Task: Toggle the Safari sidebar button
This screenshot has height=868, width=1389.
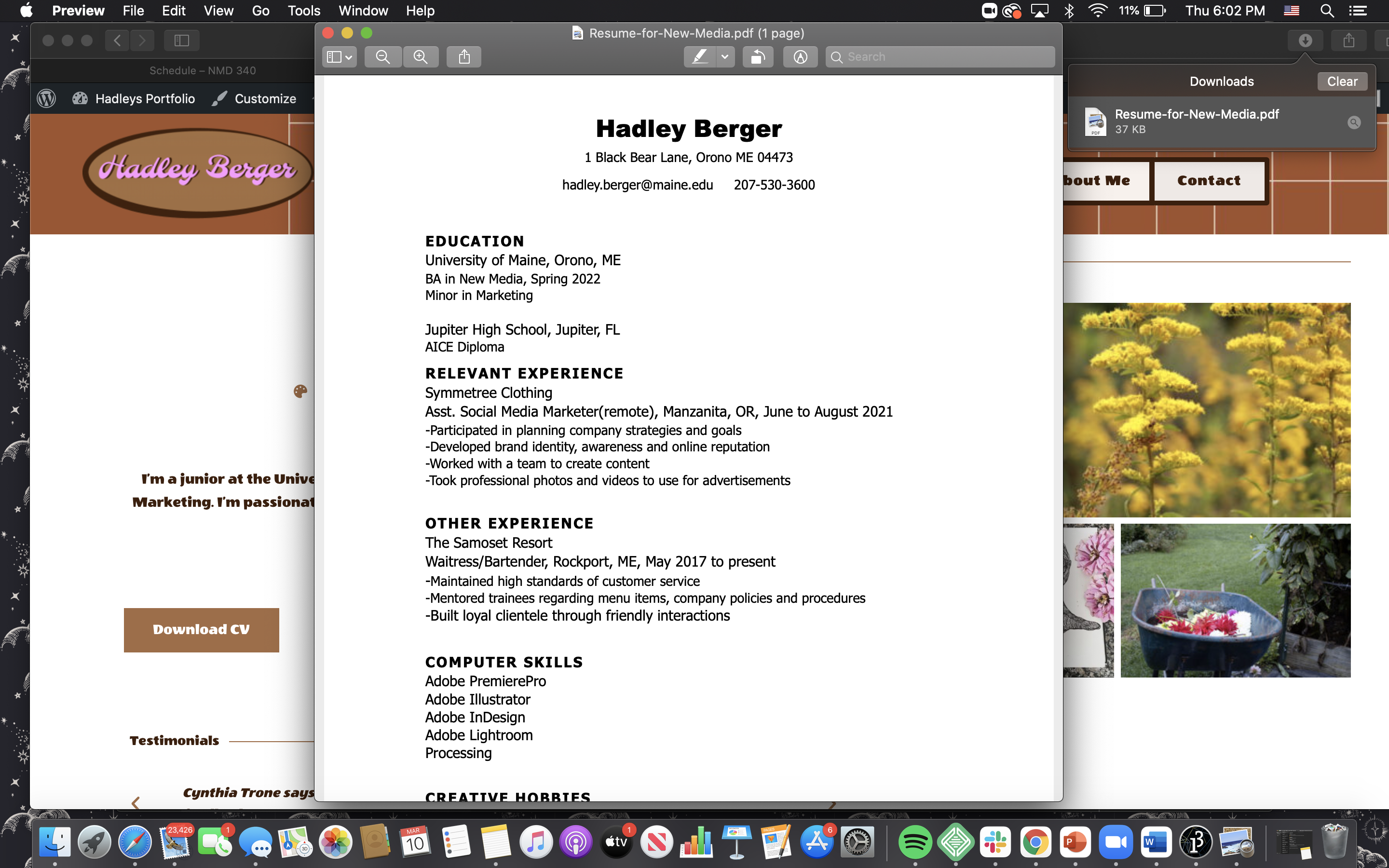Action: click(181, 40)
